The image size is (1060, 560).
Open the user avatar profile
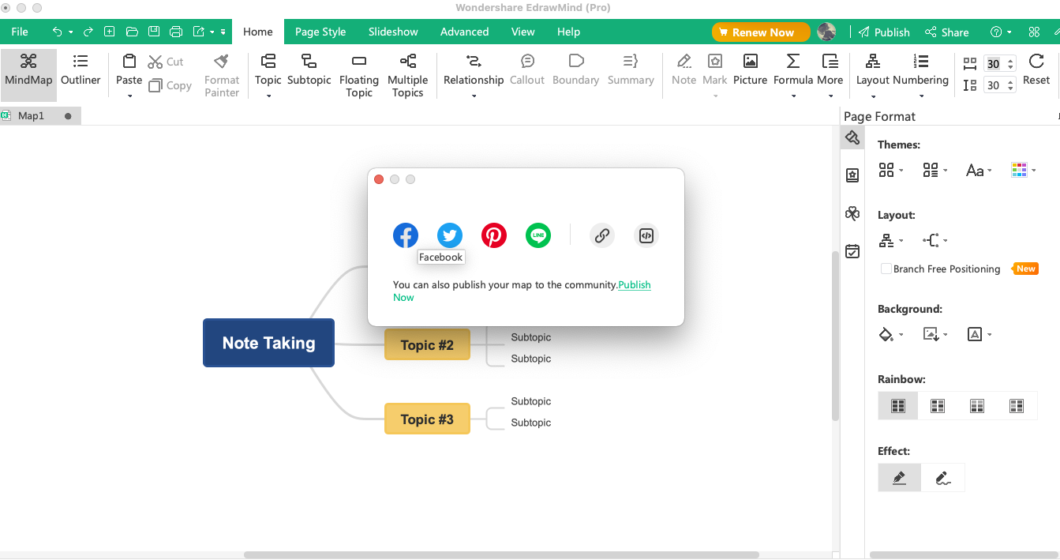pyautogui.click(x=826, y=32)
